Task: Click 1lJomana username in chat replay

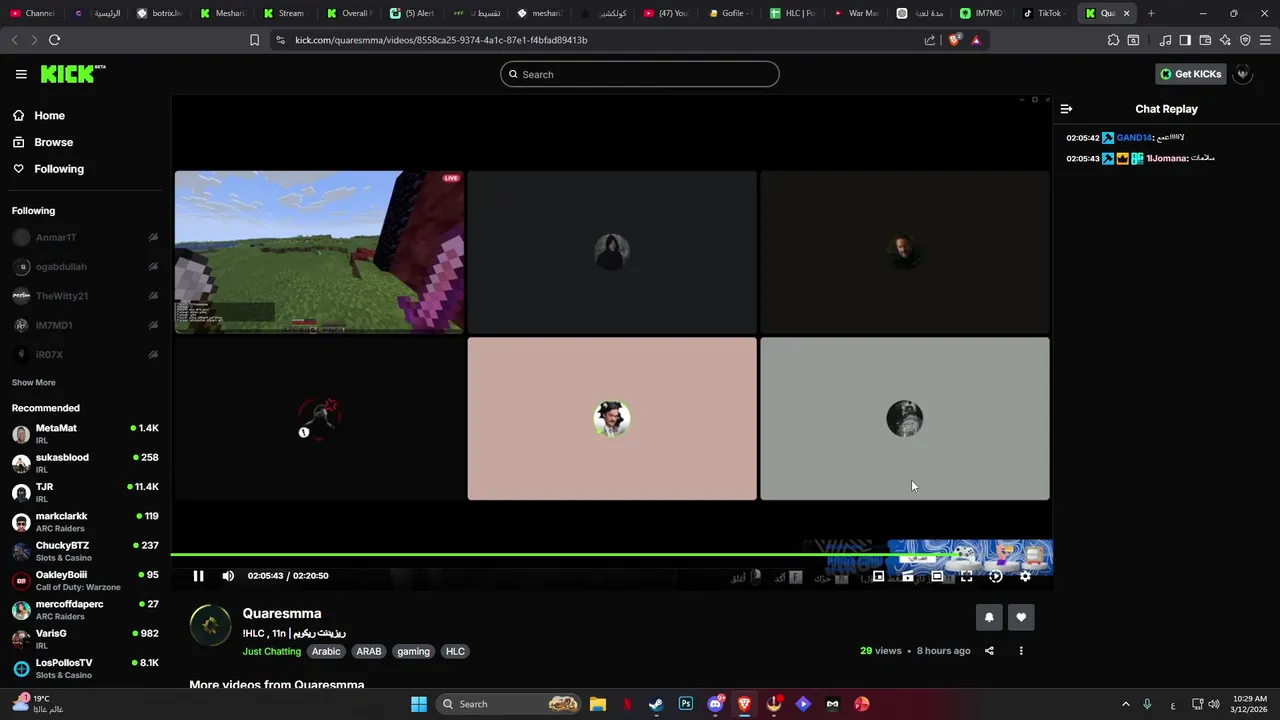Action: [x=1166, y=158]
